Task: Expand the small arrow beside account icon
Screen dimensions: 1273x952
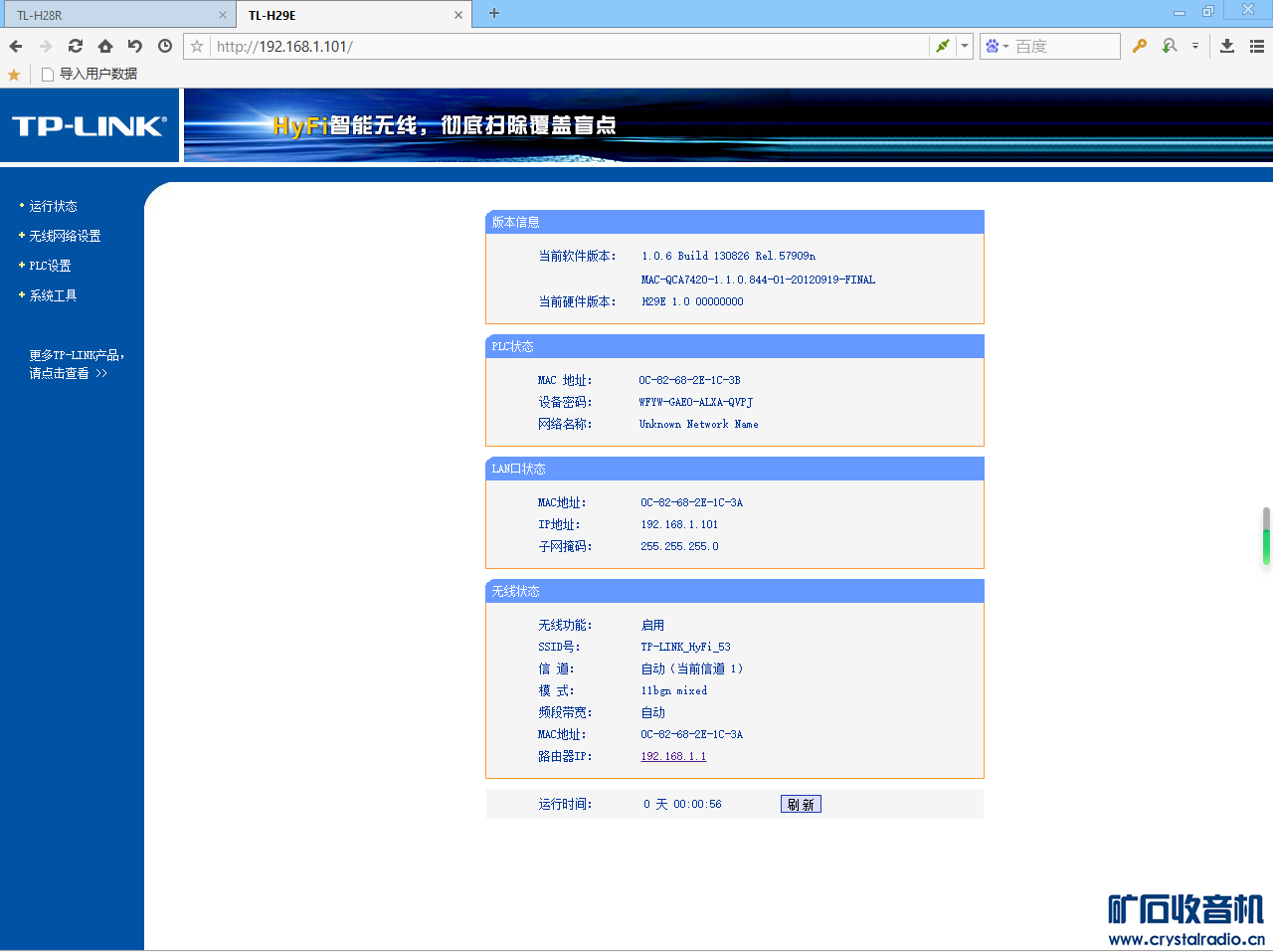Action: pos(1195,46)
